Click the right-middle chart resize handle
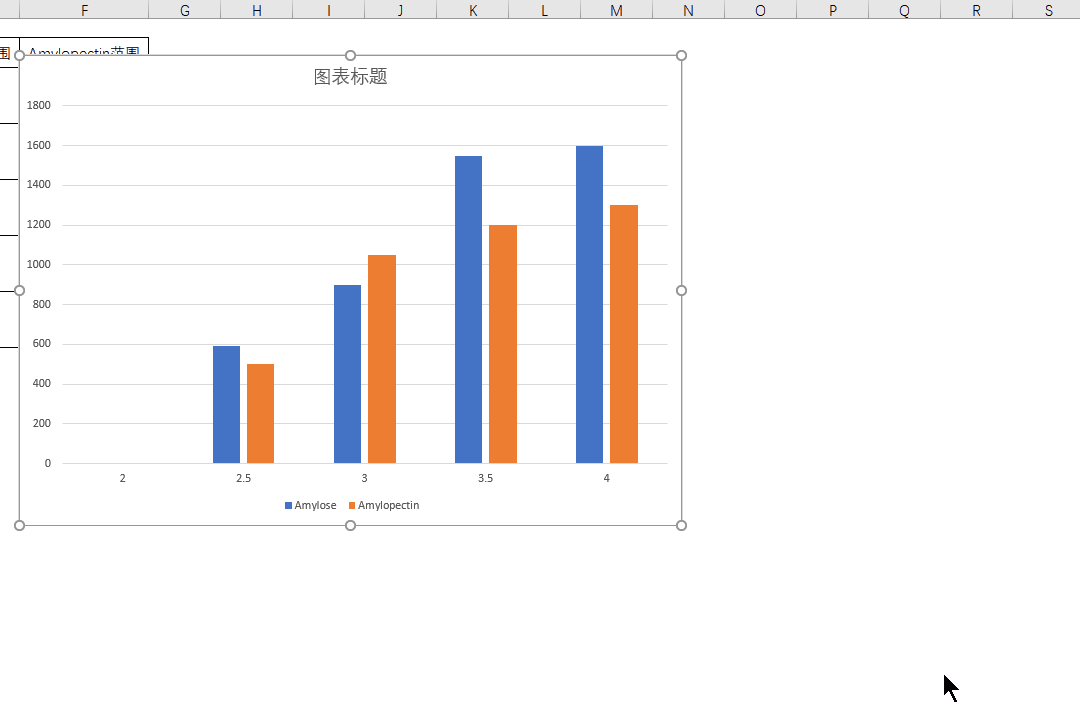Screen dimensions: 1080x720 (681, 291)
